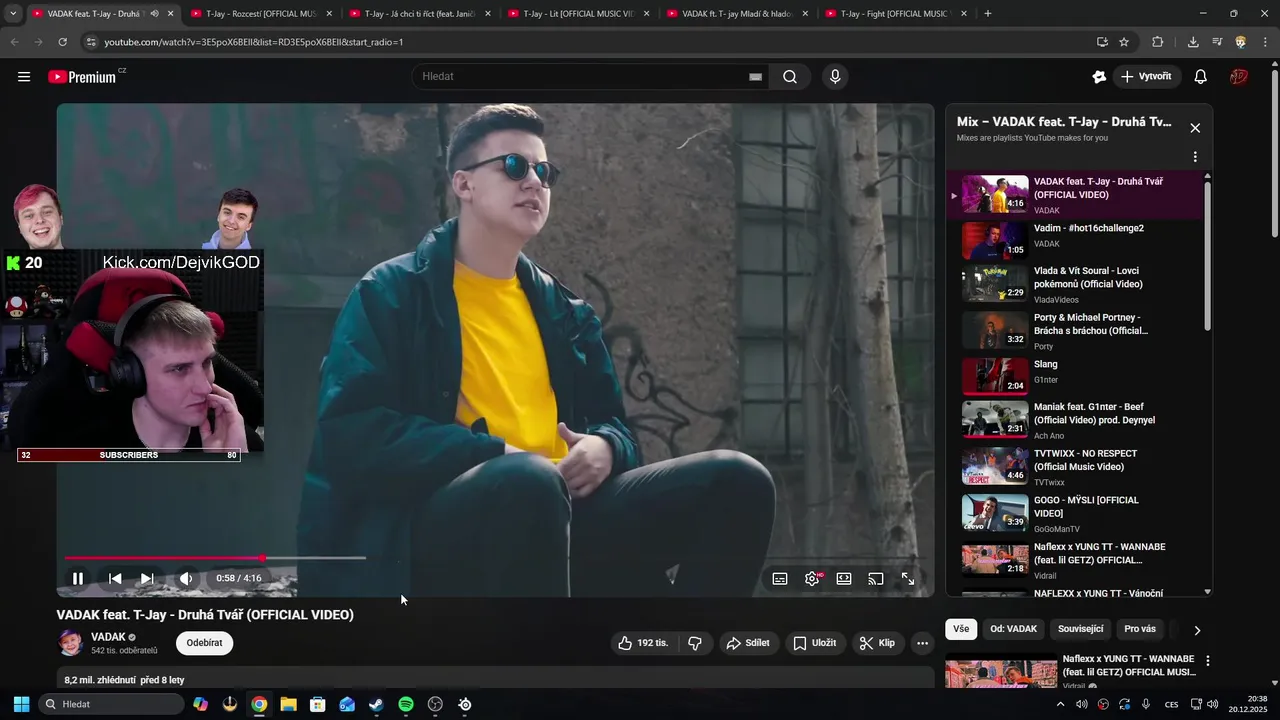Play Porty & Michael Portney Brácha s bráchou
This screenshot has height=720, width=1280.
[1075, 331]
